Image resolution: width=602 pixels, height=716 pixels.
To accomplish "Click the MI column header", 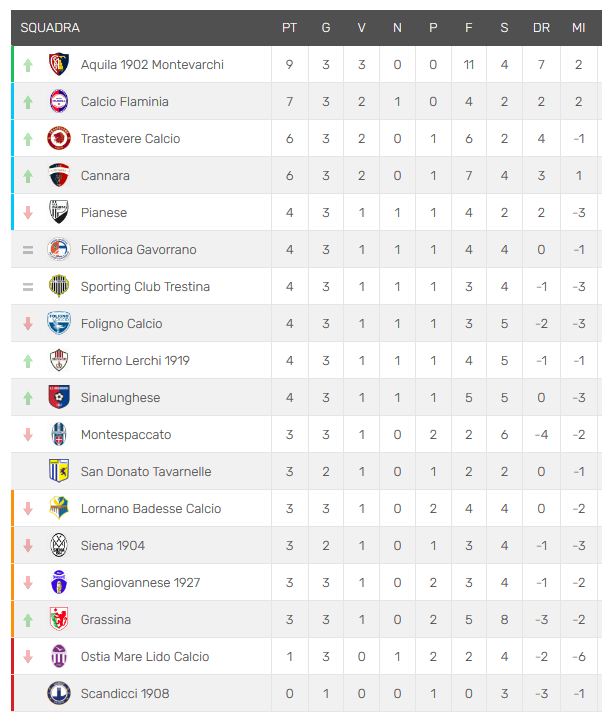I will click(579, 28).
